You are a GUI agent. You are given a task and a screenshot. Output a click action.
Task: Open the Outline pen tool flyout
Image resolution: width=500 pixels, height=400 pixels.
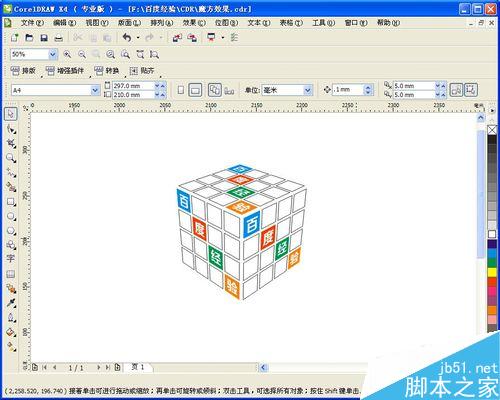(x=11, y=318)
